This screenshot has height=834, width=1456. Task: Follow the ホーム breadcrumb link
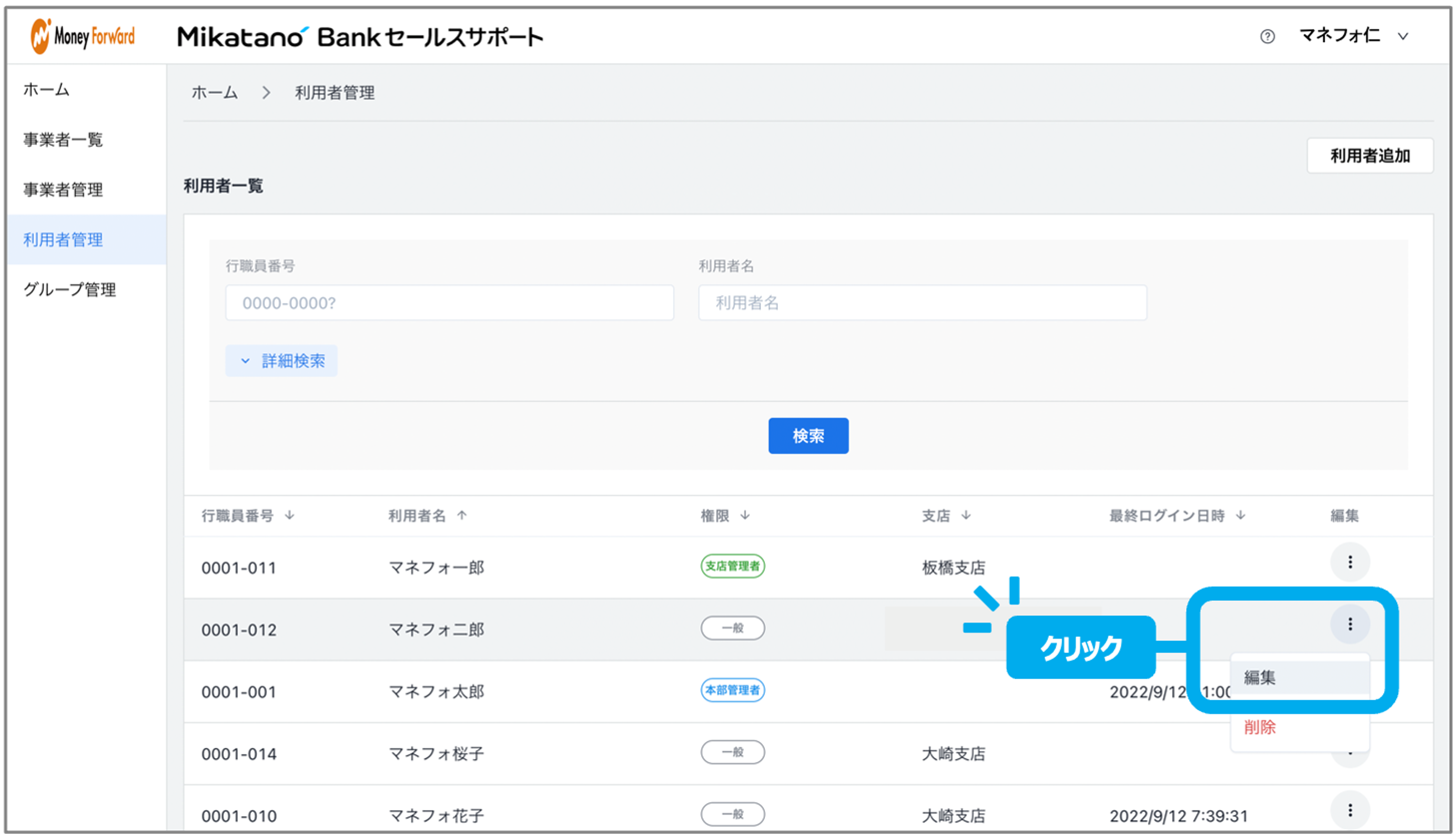click(214, 92)
